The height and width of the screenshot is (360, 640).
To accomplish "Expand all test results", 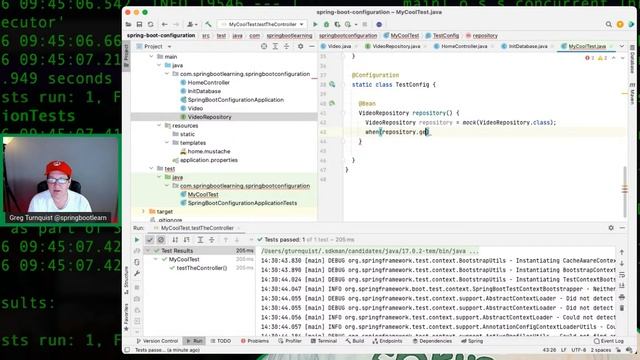I will tap(200, 240).
